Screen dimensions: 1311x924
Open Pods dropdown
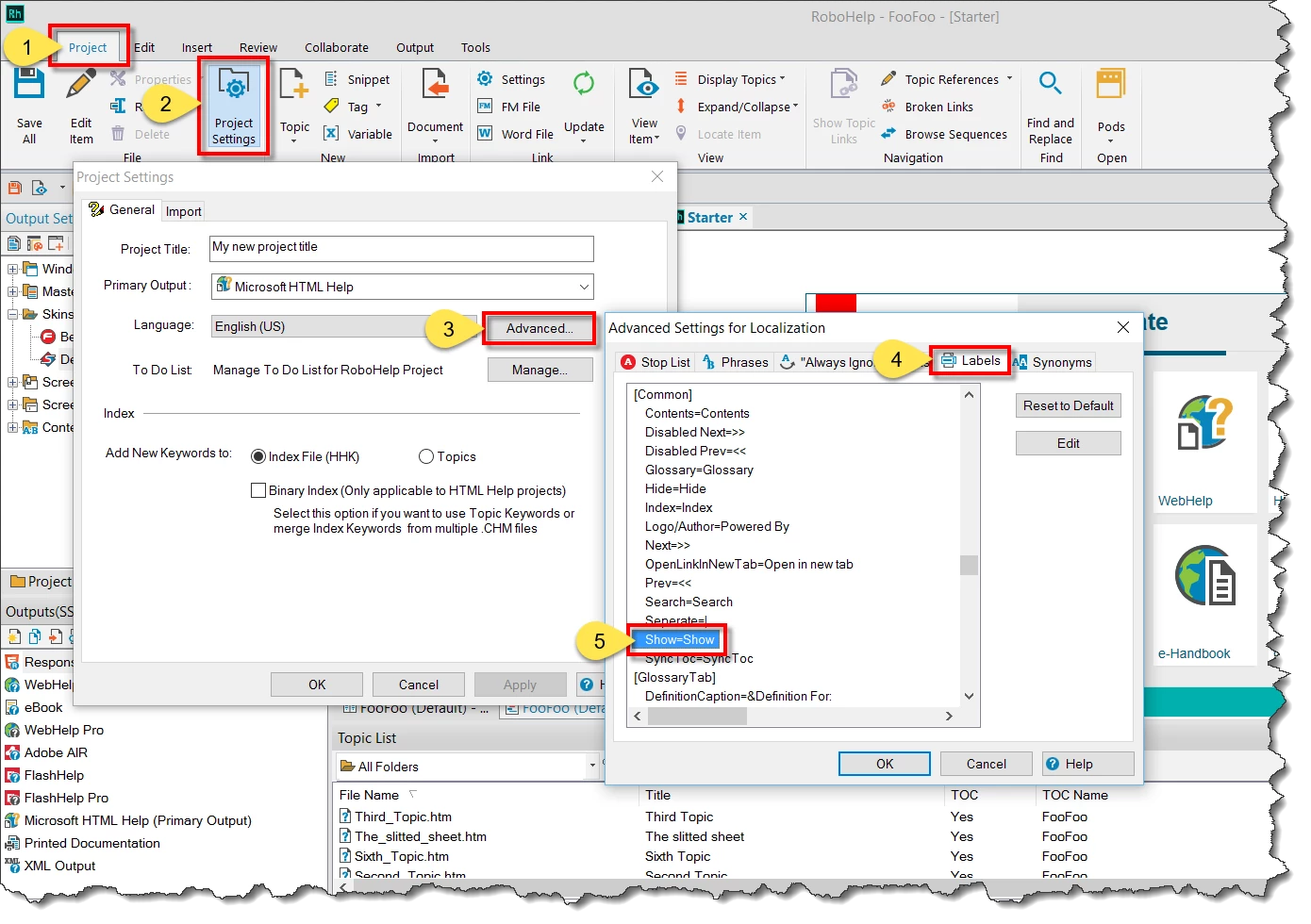pos(1111,141)
